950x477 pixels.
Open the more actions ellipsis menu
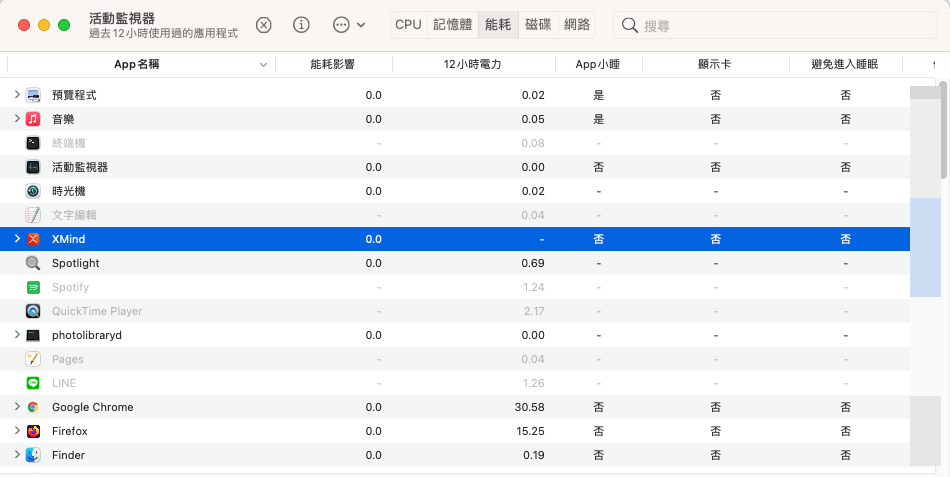coord(348,25)
